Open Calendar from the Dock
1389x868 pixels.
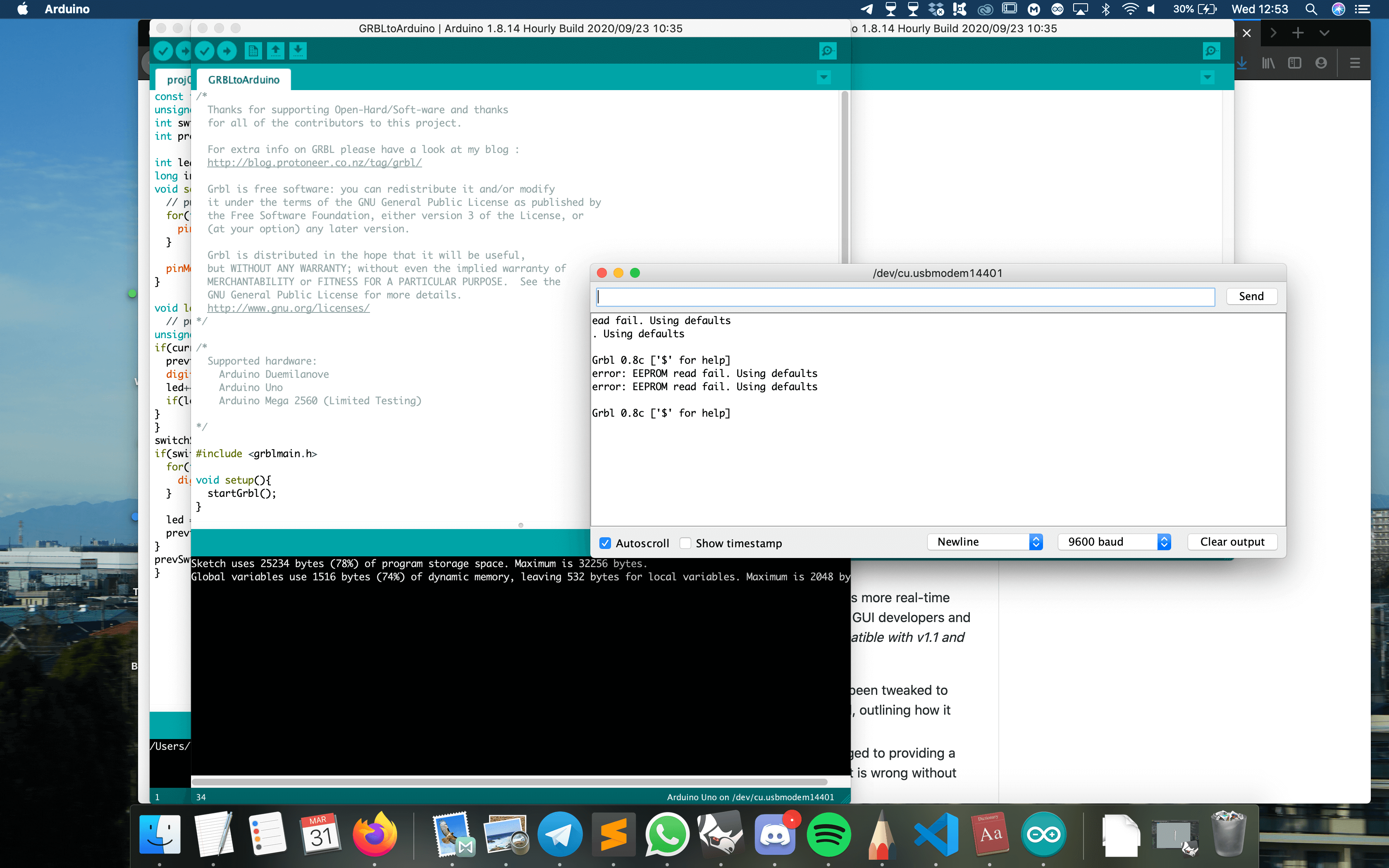(x=320, y=834)
